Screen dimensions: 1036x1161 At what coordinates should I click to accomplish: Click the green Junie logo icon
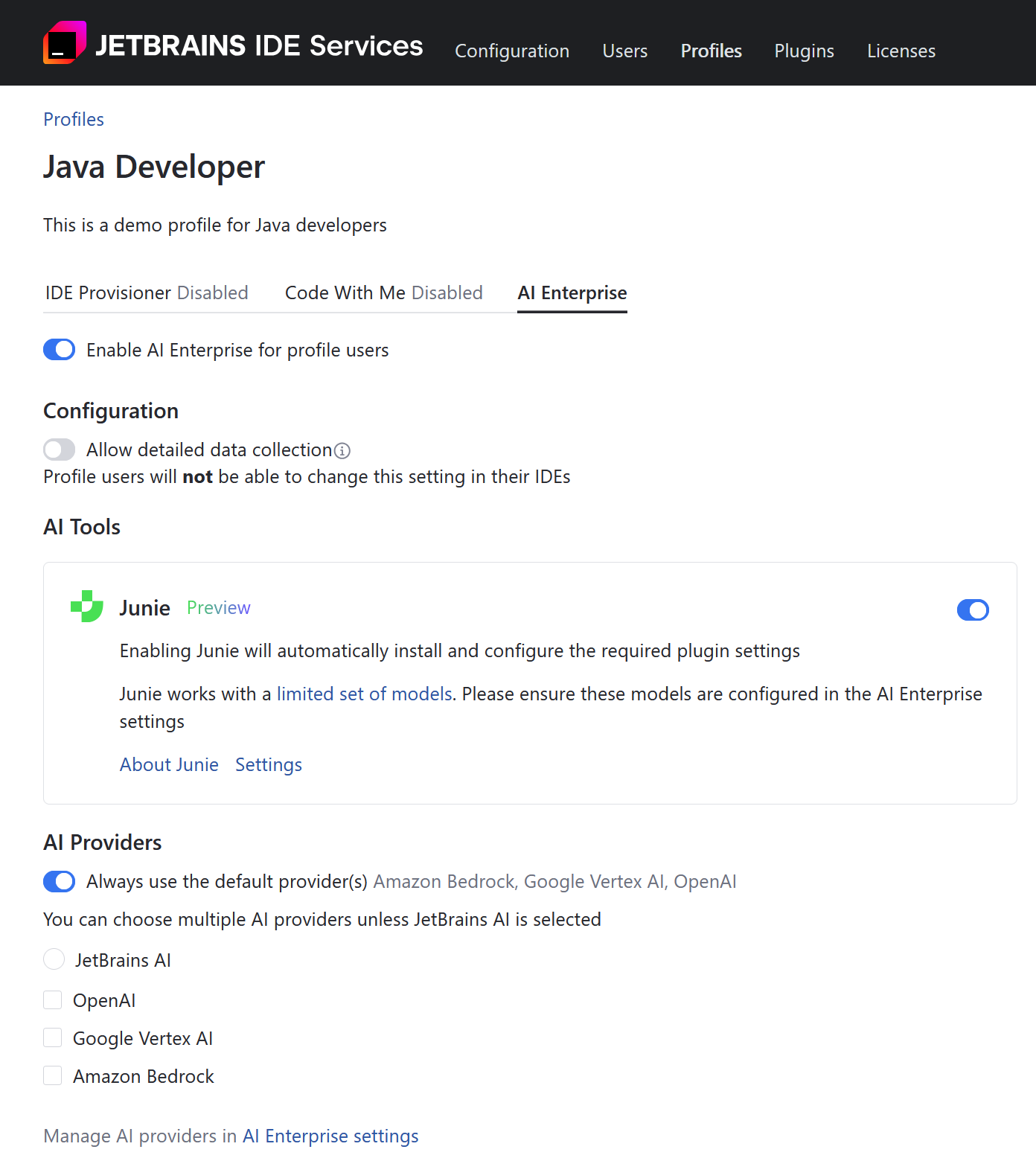coord(87,607)
